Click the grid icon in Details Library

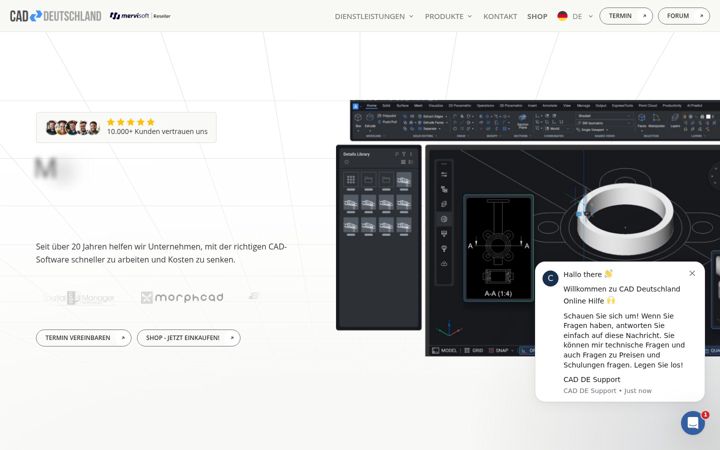351,180
